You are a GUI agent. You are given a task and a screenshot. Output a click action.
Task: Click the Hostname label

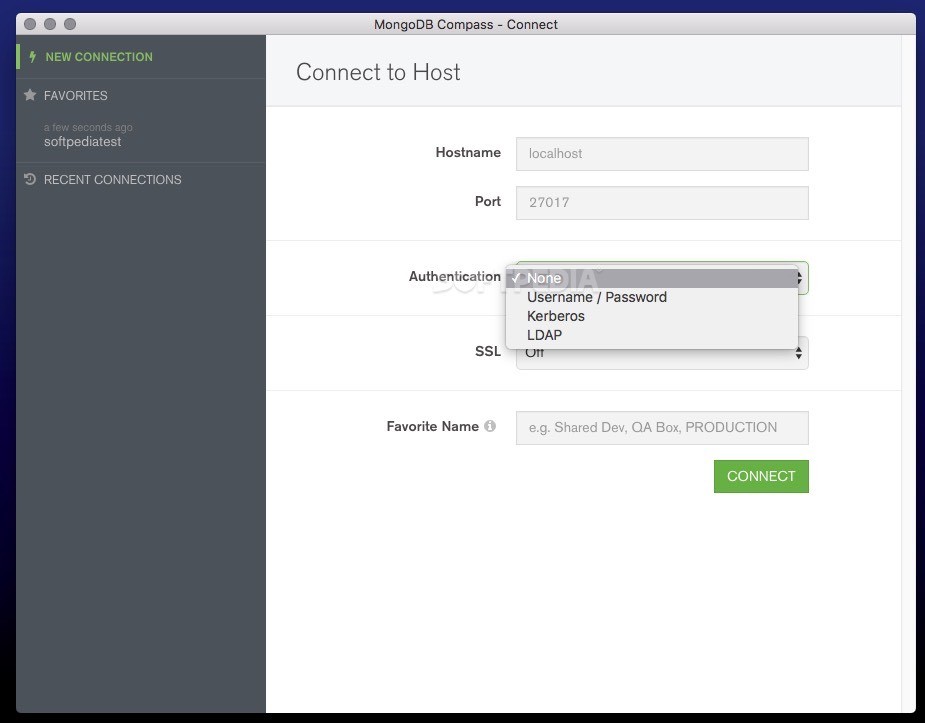coord(468,152)
